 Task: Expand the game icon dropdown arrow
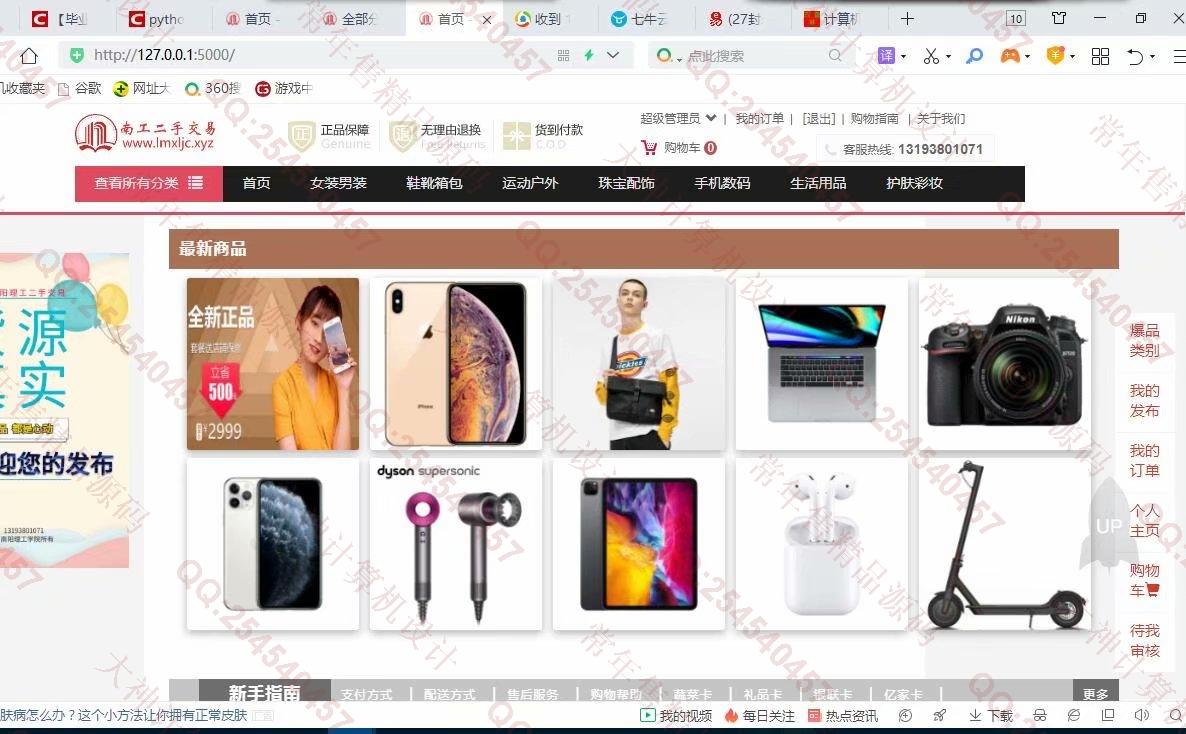click(x=1027, y=56)
